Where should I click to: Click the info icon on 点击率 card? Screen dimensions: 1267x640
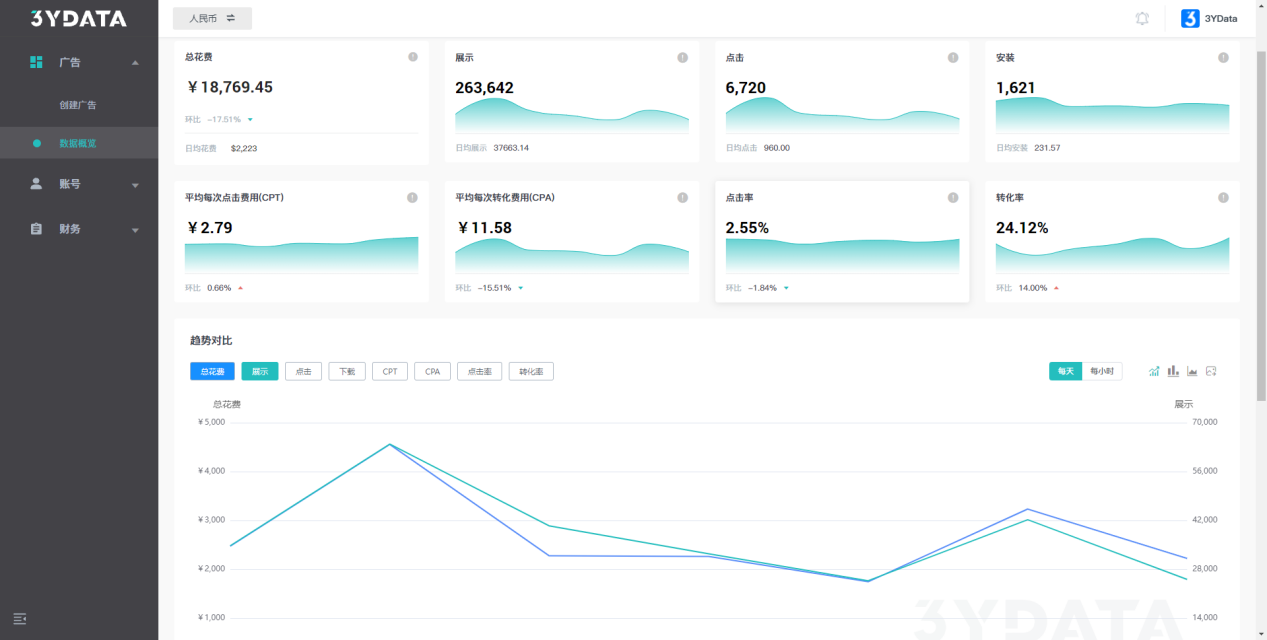(953, 198)
